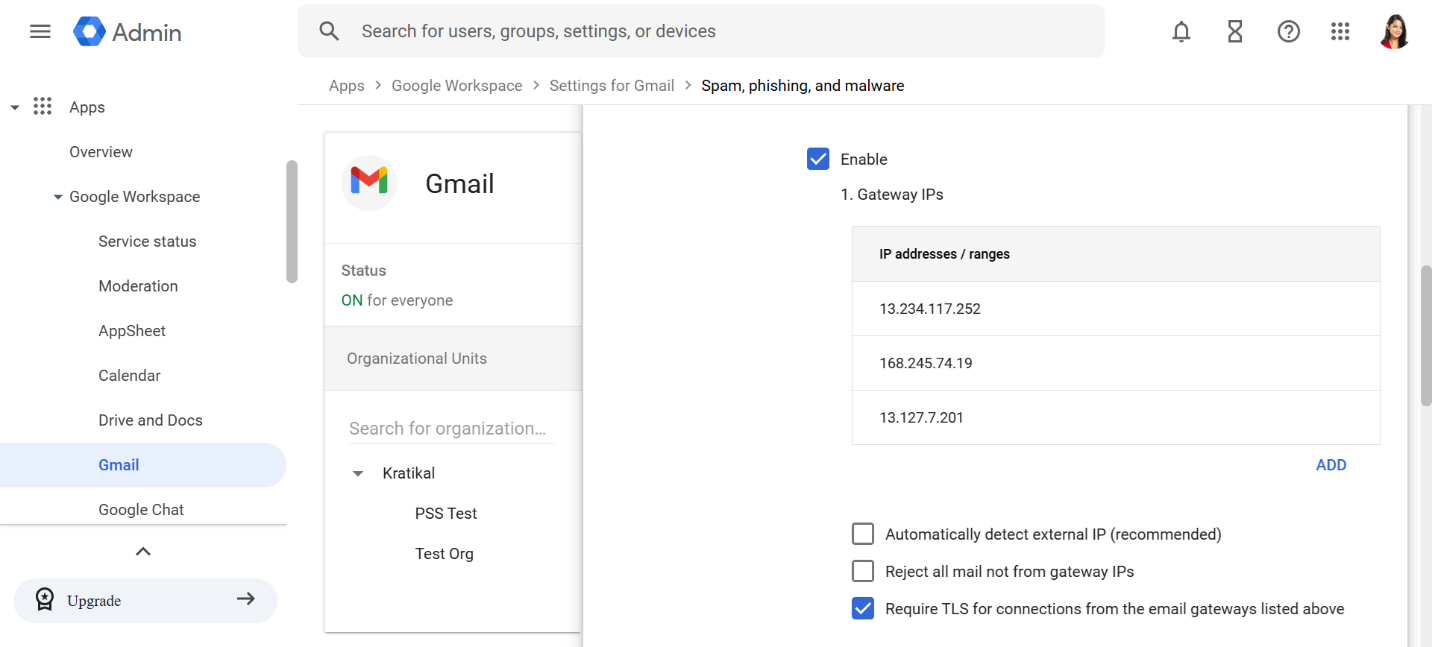
Task: Click the Gmail logo icon
Action: 369,183
